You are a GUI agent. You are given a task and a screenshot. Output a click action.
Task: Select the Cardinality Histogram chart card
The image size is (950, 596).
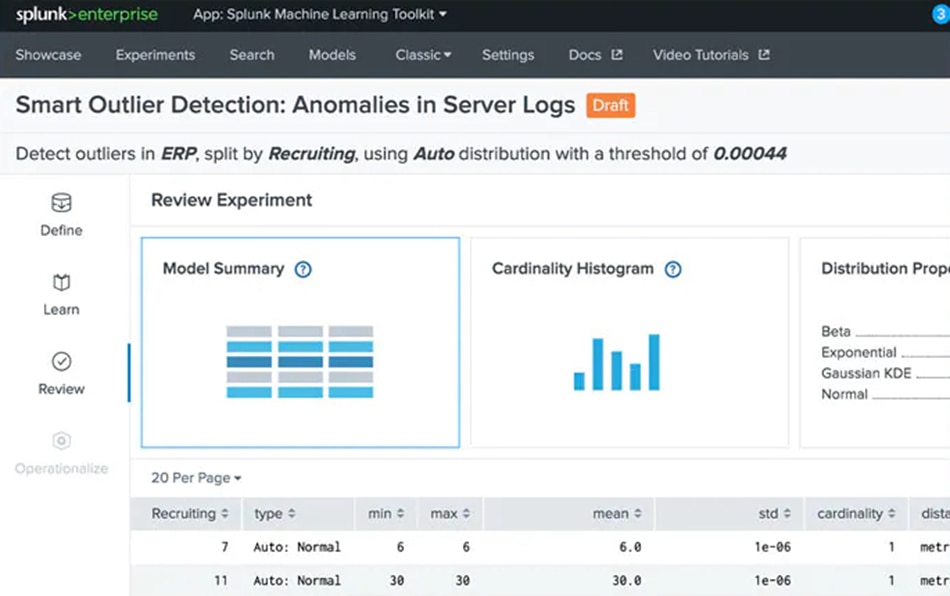click(x=629, y=342)
